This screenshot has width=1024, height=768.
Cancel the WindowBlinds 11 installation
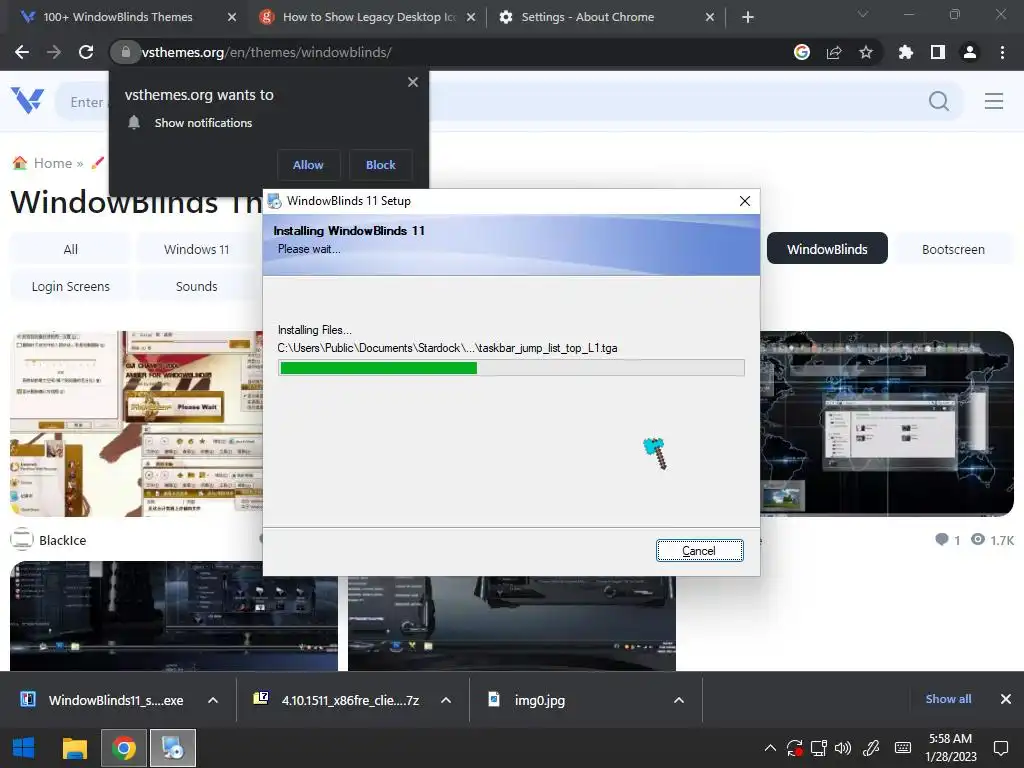point(699,551)
